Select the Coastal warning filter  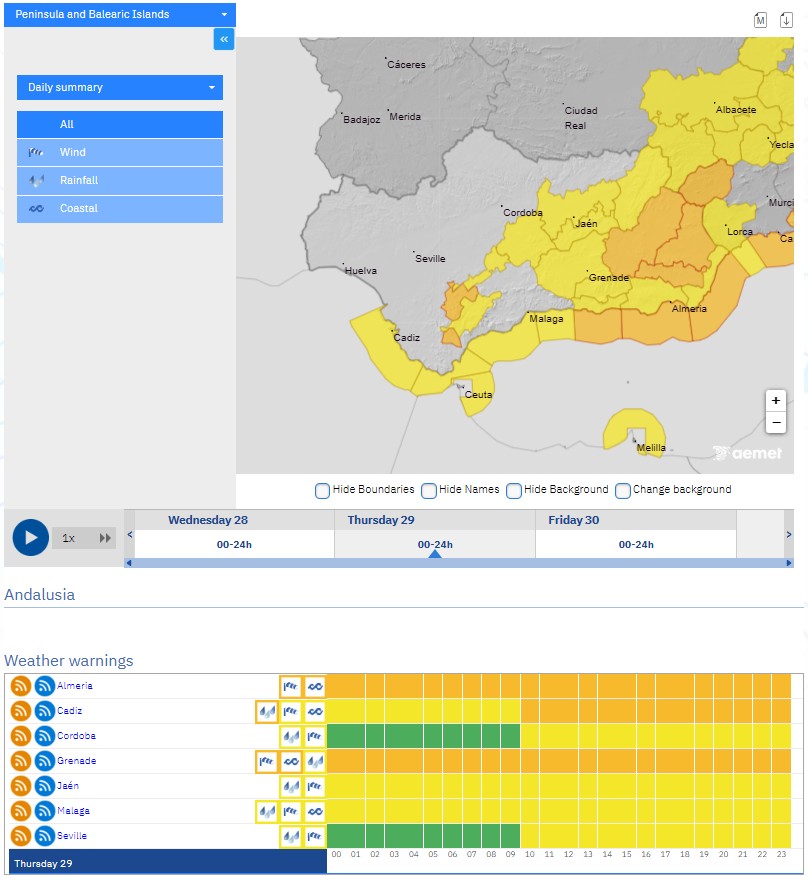point(120,208)
